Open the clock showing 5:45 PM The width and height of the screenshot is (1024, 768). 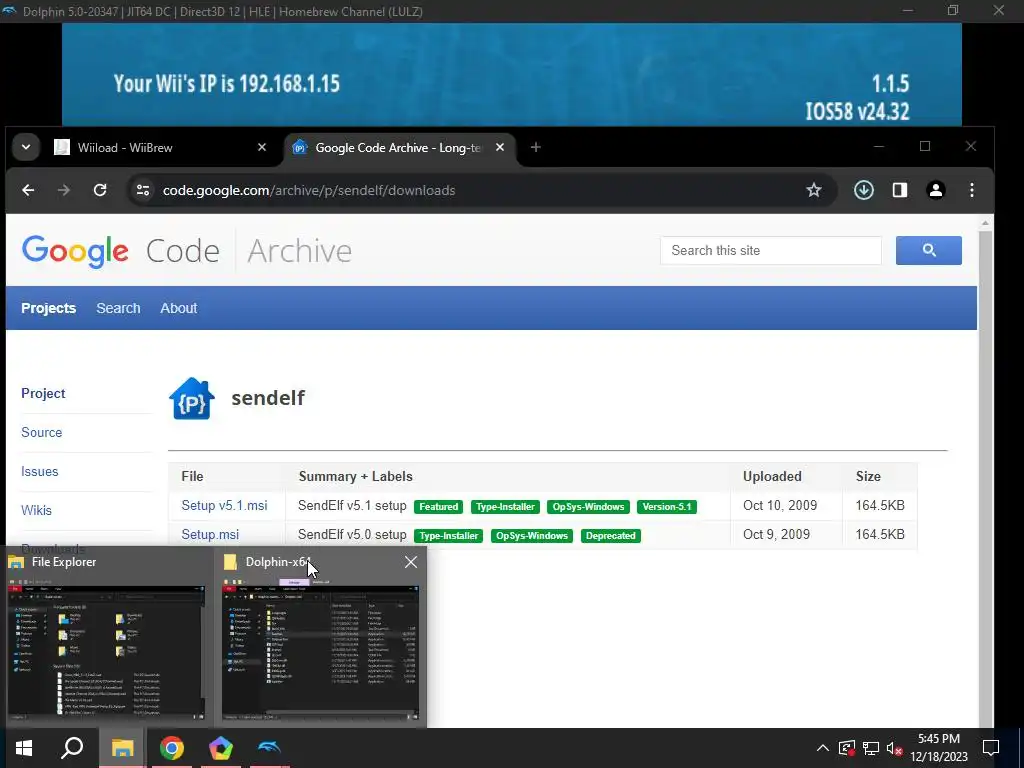[x=939, y=748]
